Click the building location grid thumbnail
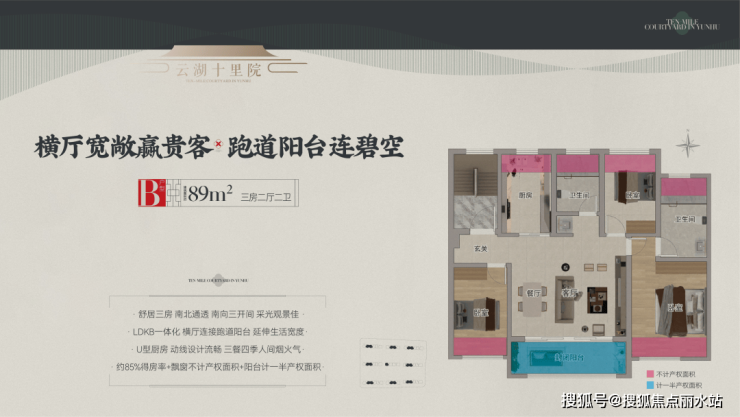The image size is (740, 417). tap(393, 364)
